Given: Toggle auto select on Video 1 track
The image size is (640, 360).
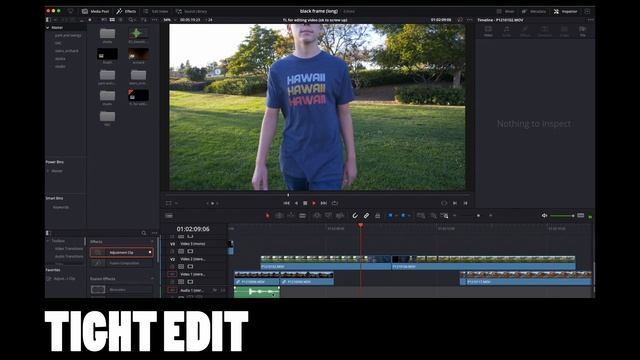Looking at the screenshot, I should click(181, 282).
